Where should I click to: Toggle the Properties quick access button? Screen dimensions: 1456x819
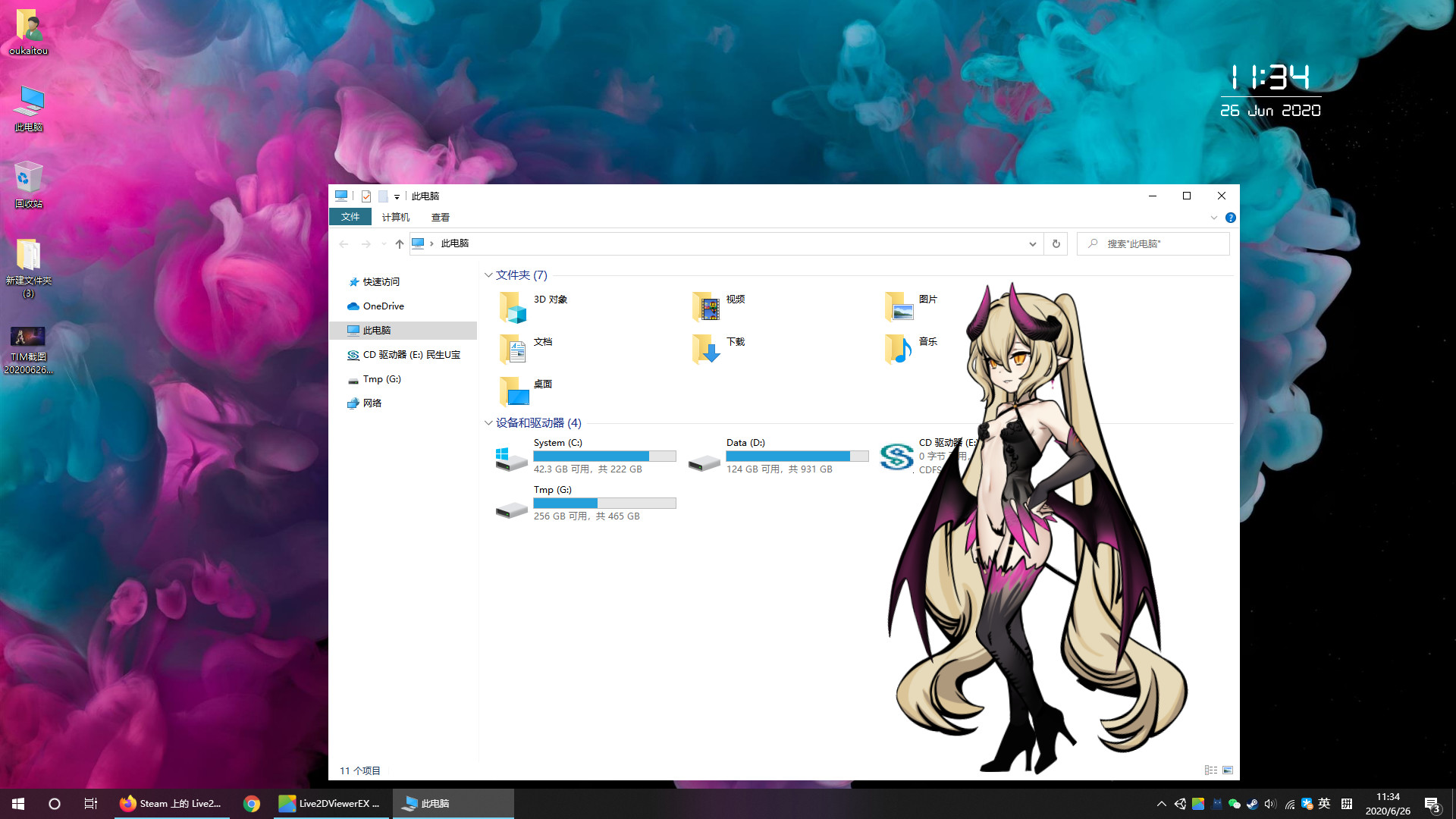(x=366, y=196)
